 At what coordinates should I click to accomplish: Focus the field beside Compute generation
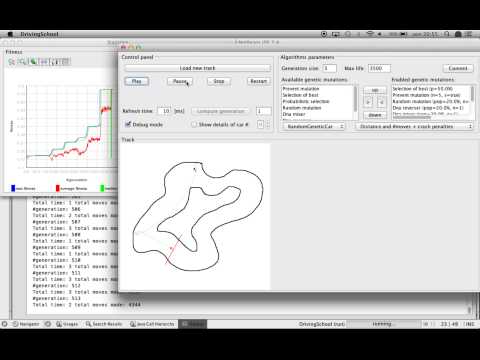264,111
